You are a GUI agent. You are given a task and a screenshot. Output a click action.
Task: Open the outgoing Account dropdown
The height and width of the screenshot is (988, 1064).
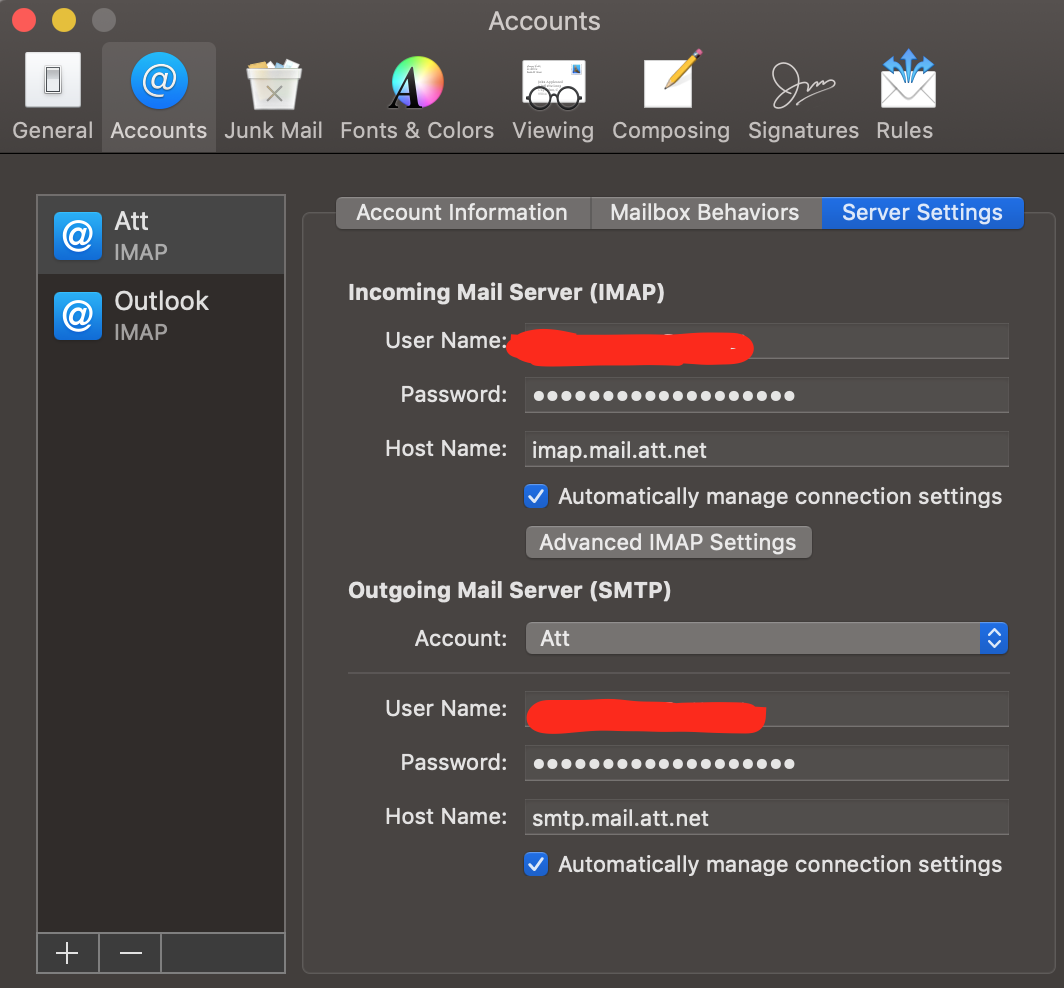(x=767, y=638)
